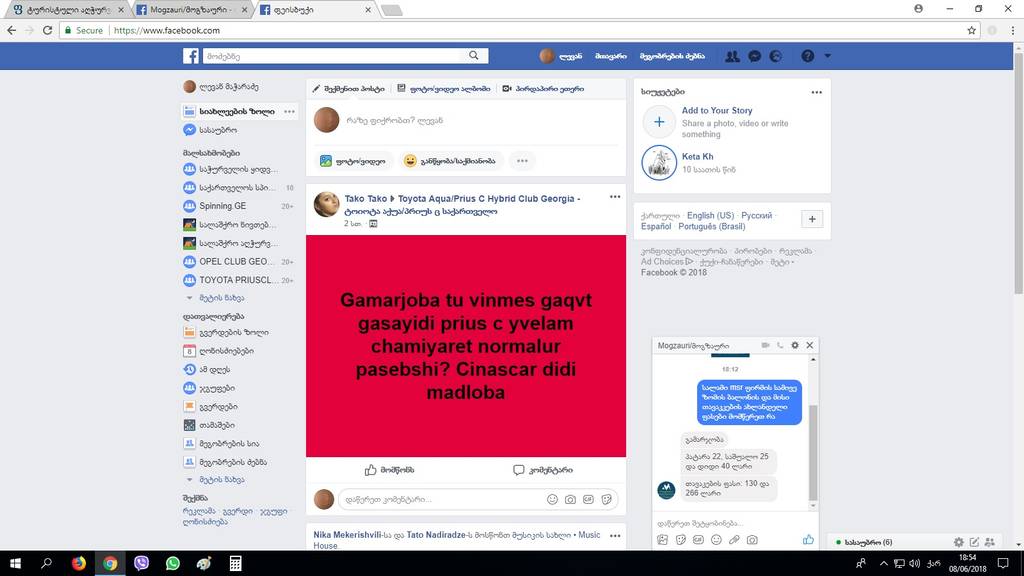
Task: Open the GIF picker in the chat window
Action: 700,538
